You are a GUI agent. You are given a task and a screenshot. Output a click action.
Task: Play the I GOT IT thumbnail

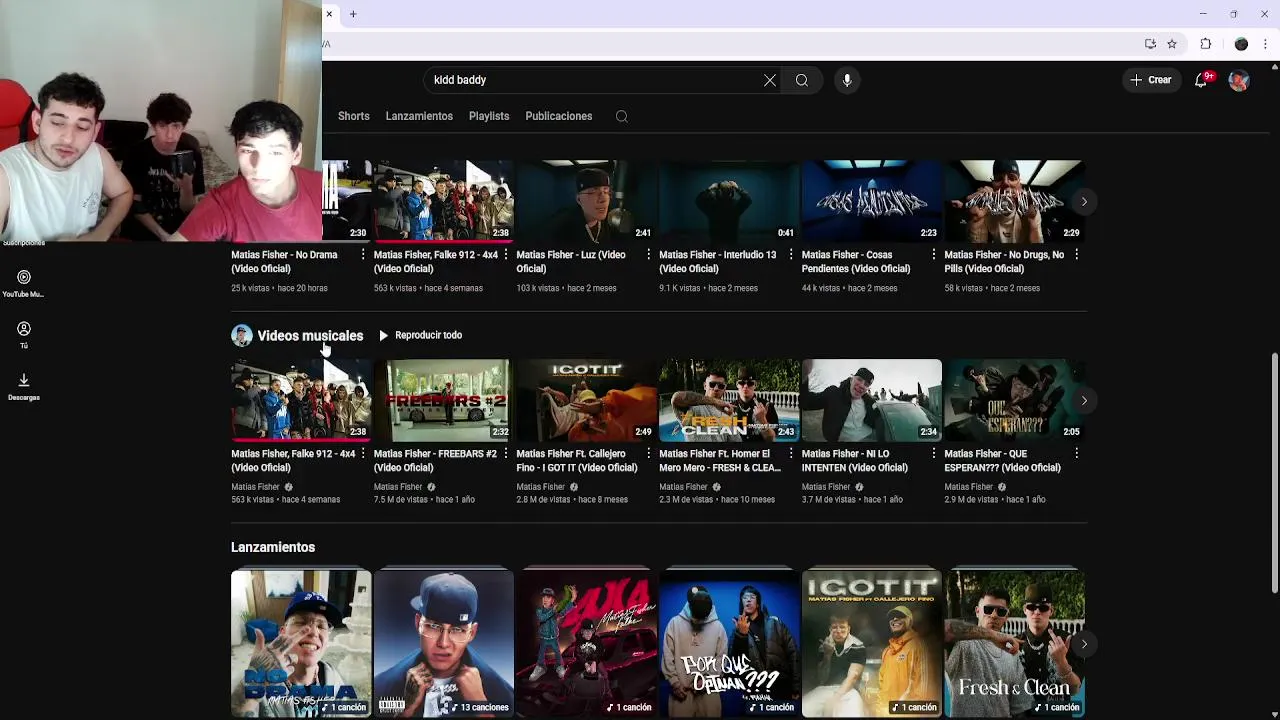point(586,400)
